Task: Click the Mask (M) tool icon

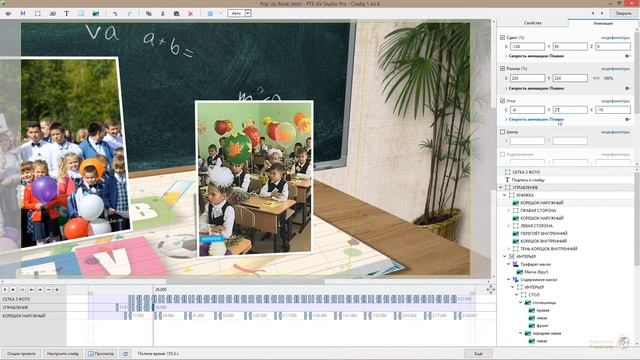Action: tap(23, 13)
